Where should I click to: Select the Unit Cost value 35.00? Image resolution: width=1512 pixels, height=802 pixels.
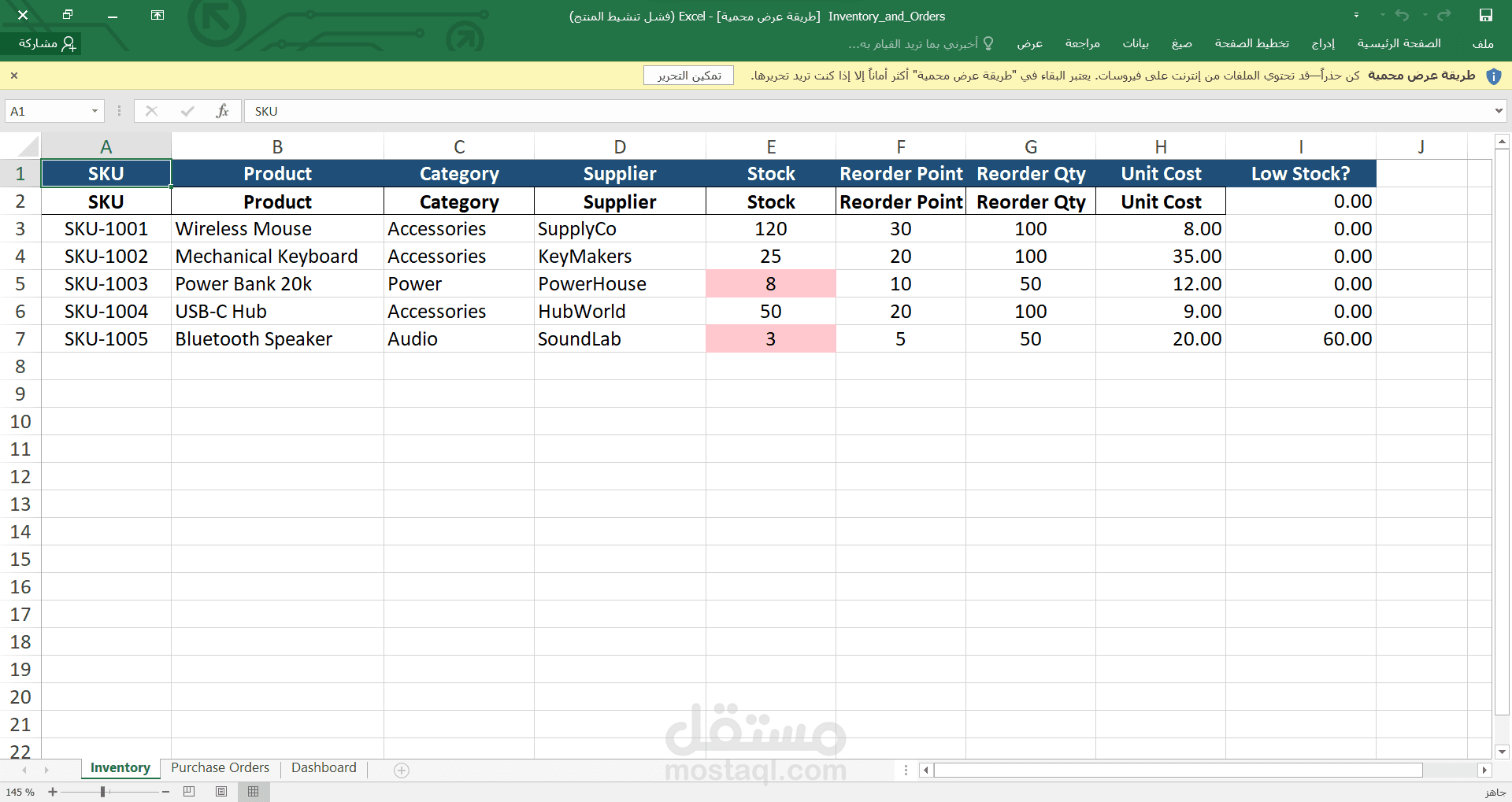1161,257
